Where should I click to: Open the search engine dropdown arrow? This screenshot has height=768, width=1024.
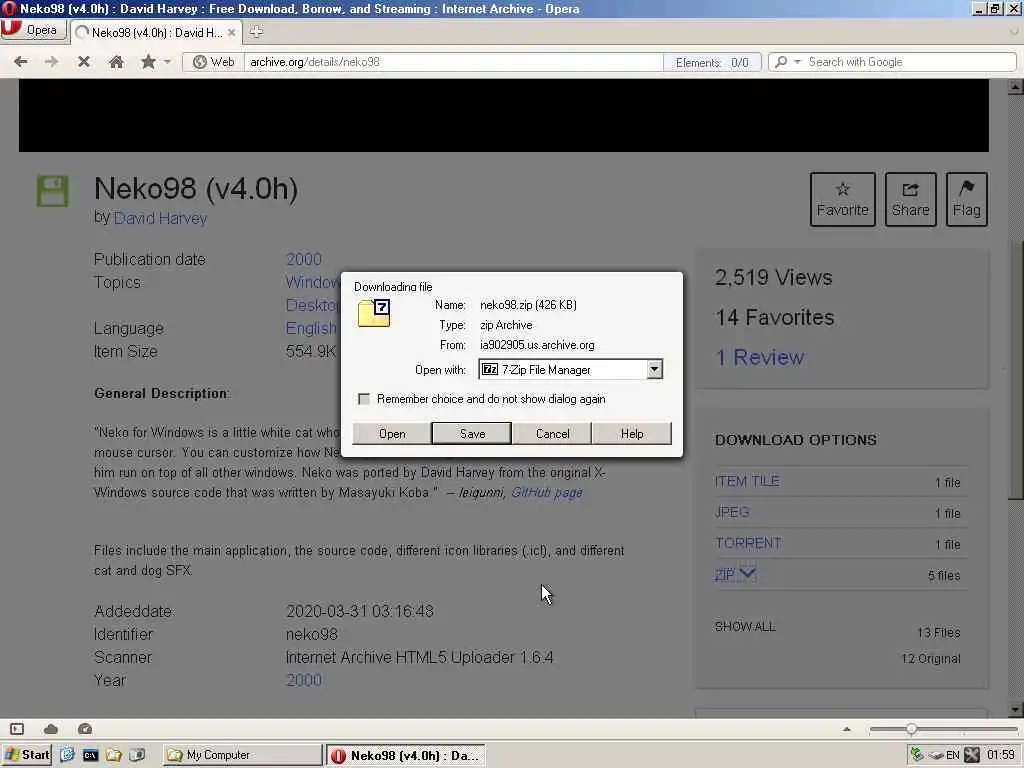[797, 62]
